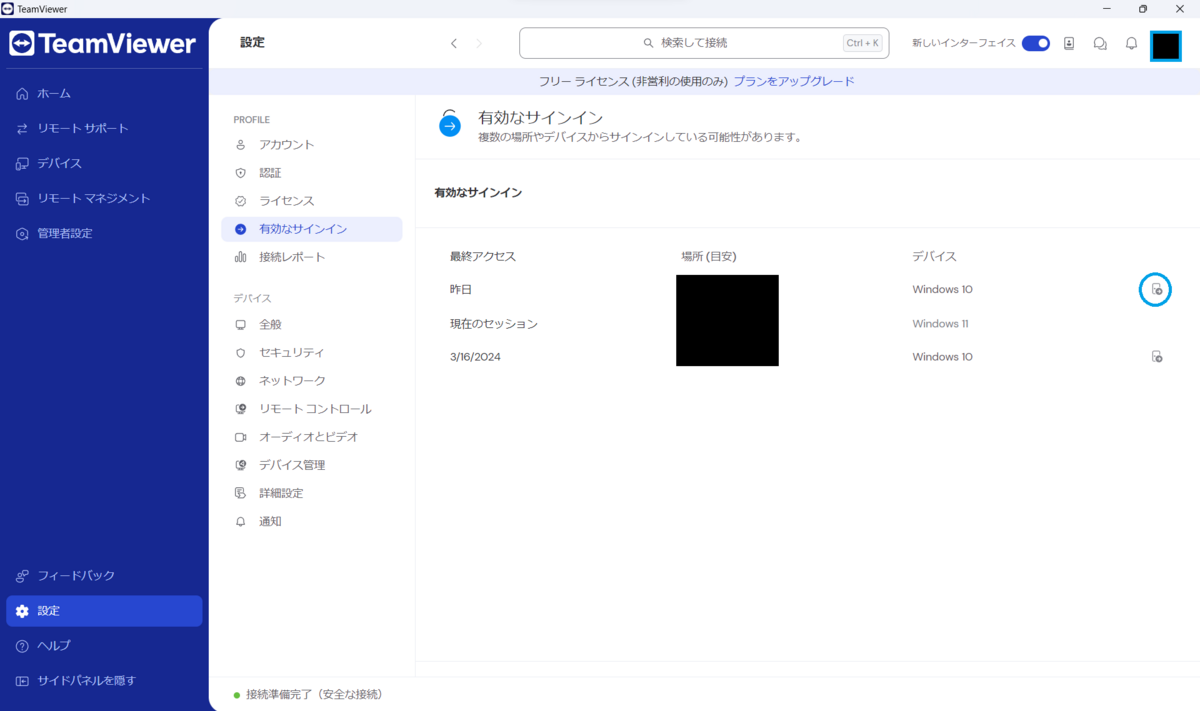Click sign-out icon for 3/16/2024 row
1200x711 pixels.
[x=1156, y=357]
